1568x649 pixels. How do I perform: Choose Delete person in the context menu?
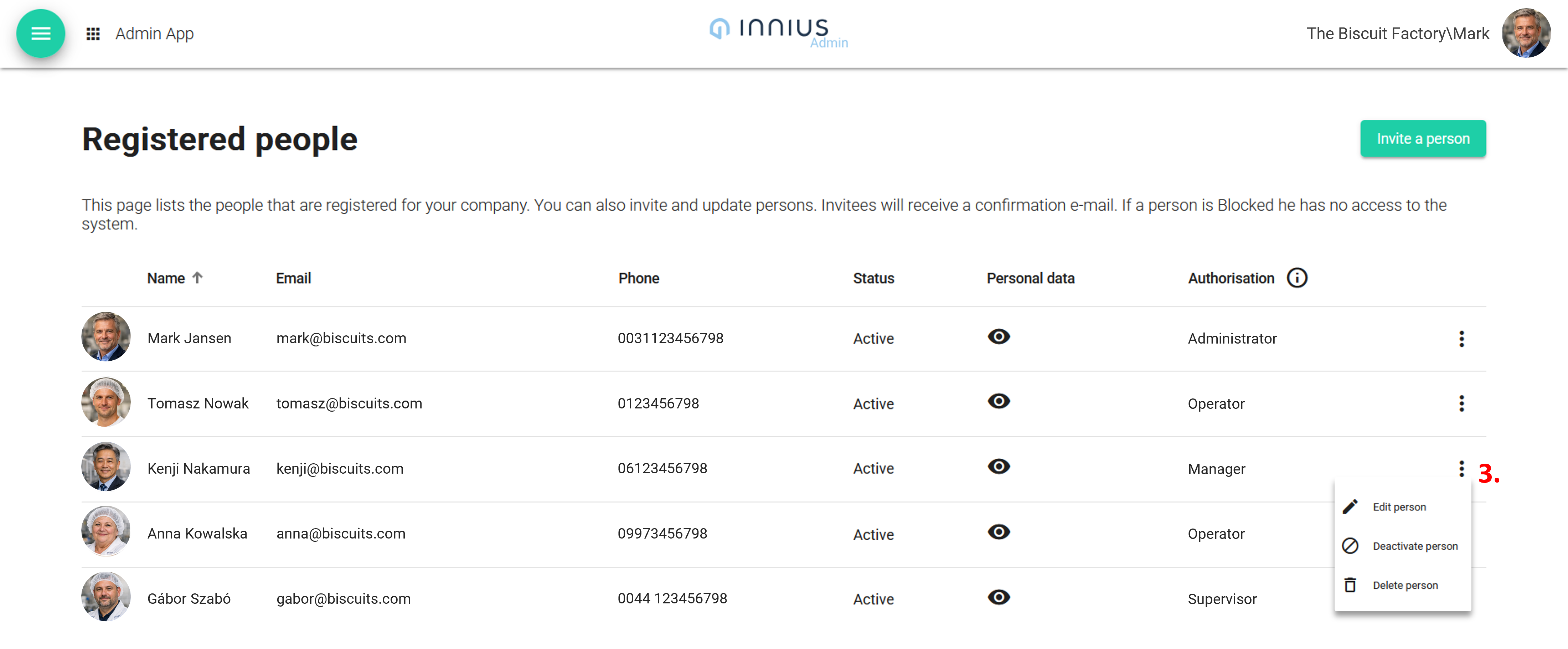pos(1405,585)
